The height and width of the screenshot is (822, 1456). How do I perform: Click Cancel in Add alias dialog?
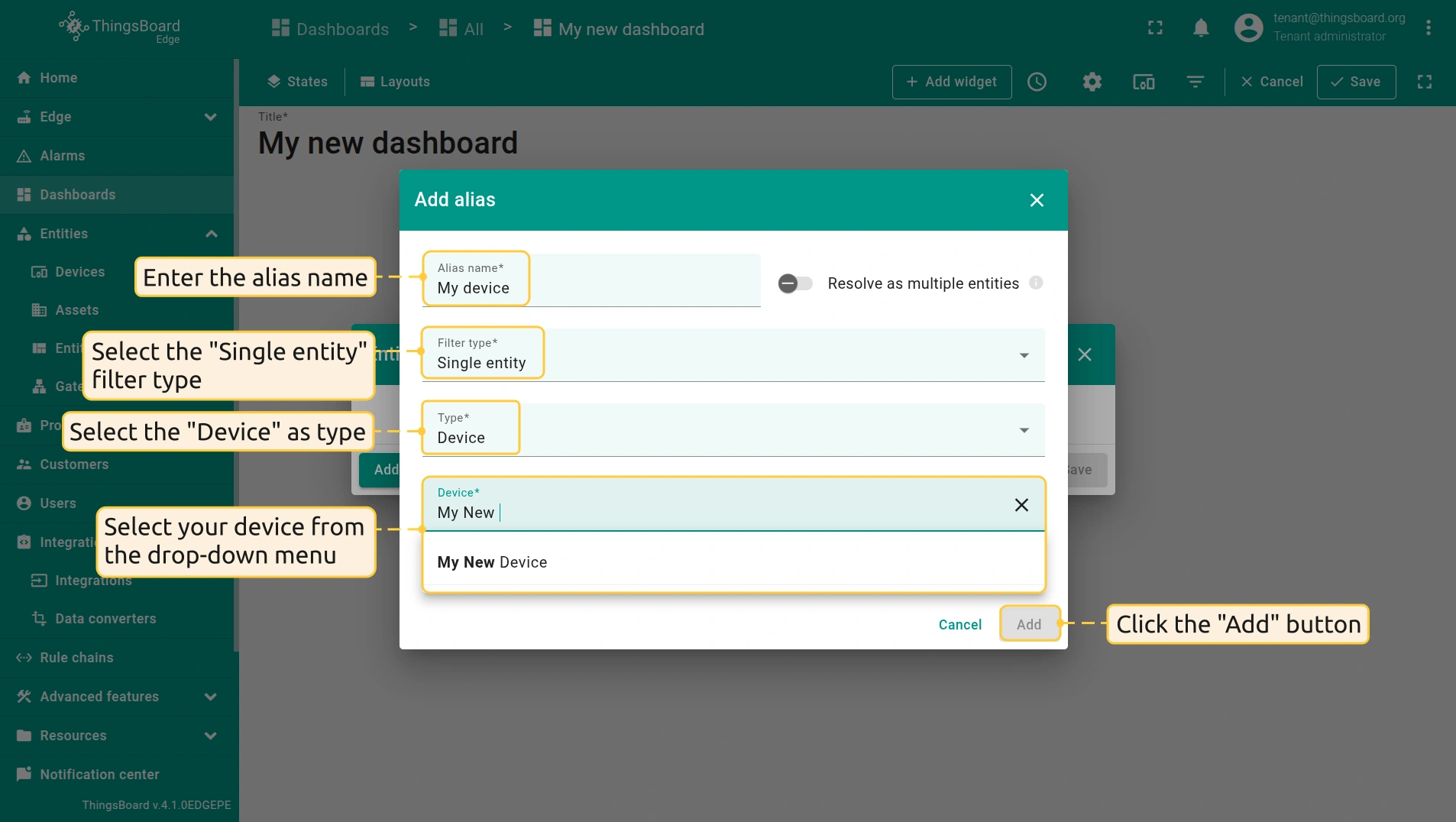959,624
